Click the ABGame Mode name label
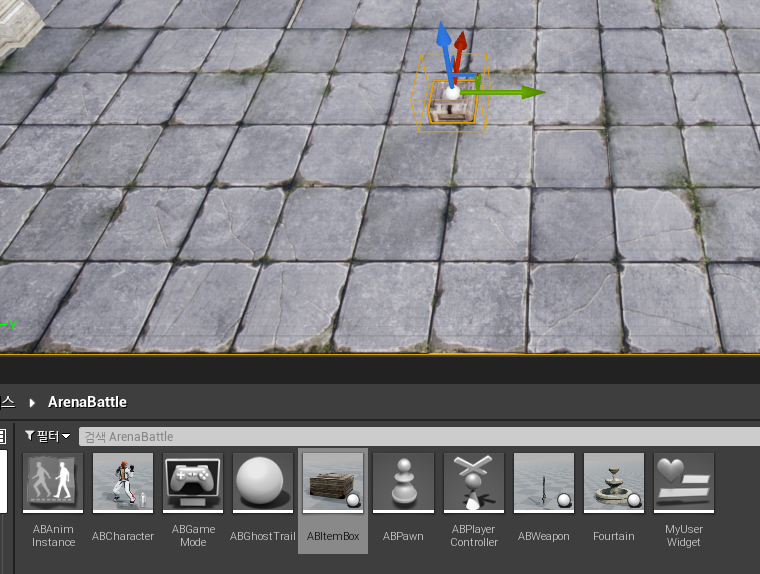The height and width of the screenshot is (574, 760). tap(193, 536)
